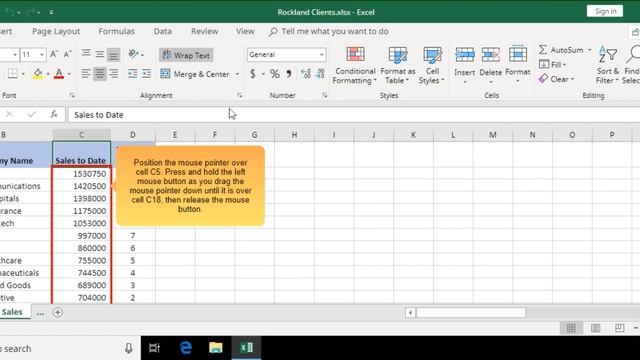Apply accounting dollar number format
Screen dimensions: 640x360
[253, 74]
